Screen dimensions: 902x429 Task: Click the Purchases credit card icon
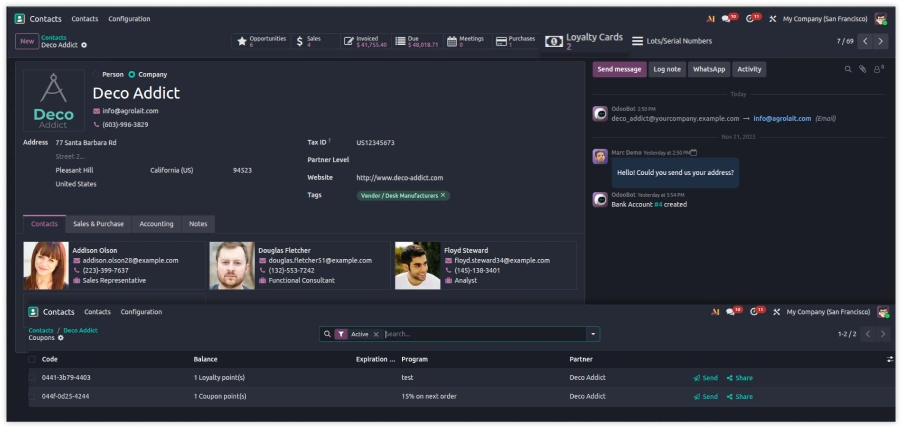(500, 41)
